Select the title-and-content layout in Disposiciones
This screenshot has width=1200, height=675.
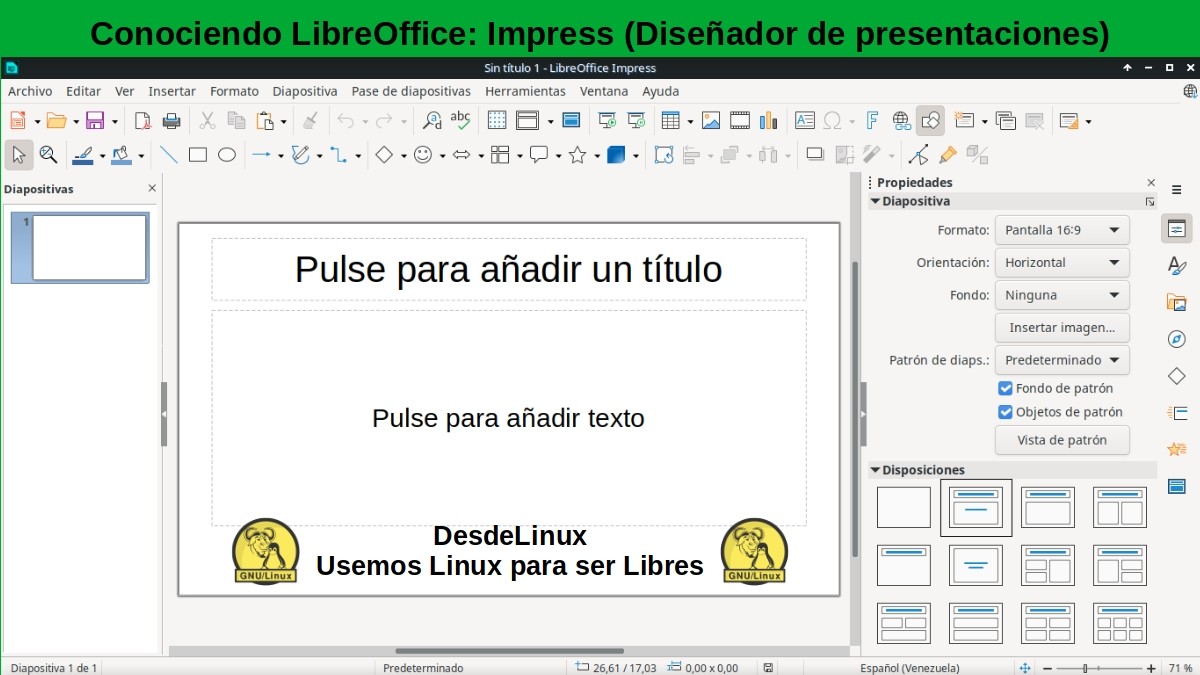pyautogui.click(x=975, y=506)
